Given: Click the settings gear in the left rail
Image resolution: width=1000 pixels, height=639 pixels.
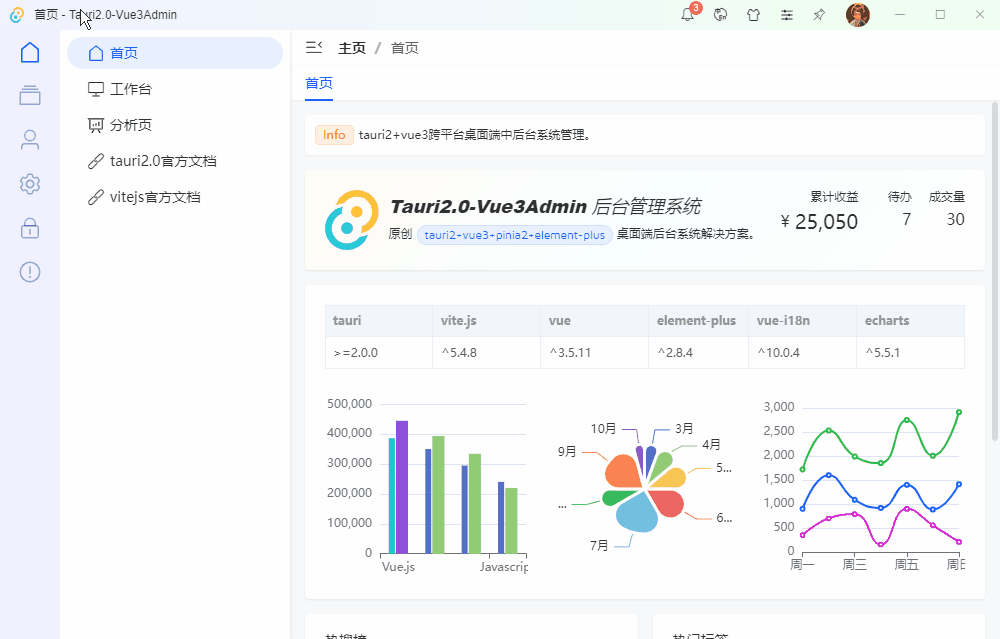Looking at the screenshot, I should click(x=30, y=184).
